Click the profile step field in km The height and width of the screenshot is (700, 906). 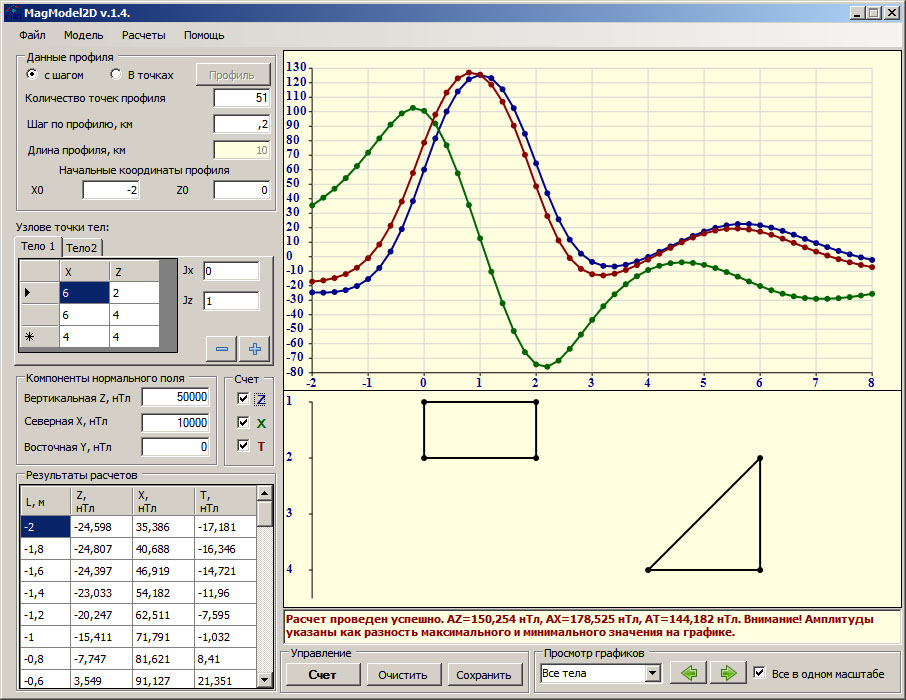pyautogui.click(x=242, y=124)
